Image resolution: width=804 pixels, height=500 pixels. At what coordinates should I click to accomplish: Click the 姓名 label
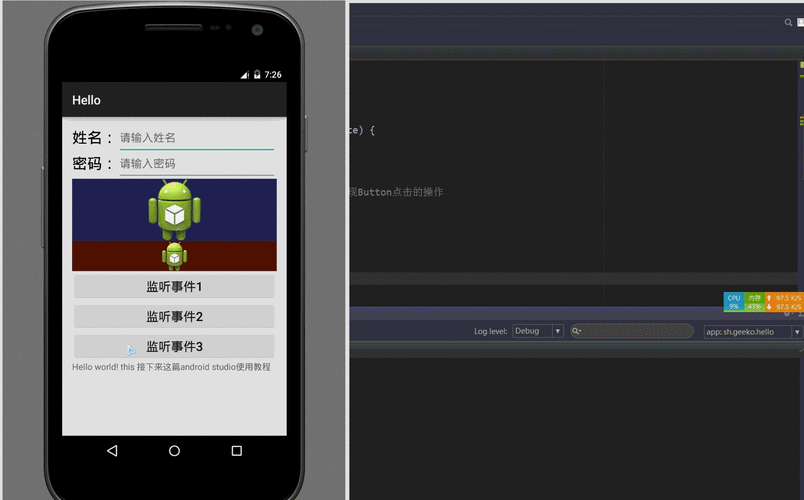92,138
